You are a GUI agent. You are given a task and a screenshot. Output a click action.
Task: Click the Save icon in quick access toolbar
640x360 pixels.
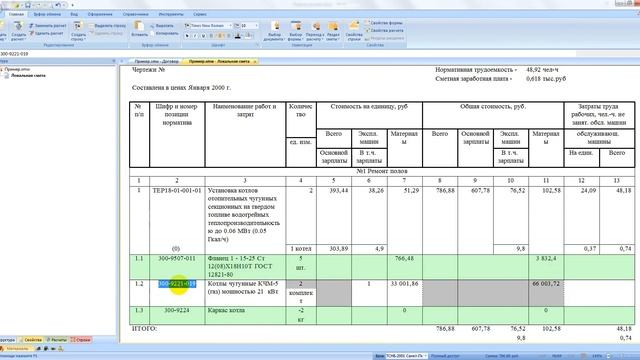28,5
